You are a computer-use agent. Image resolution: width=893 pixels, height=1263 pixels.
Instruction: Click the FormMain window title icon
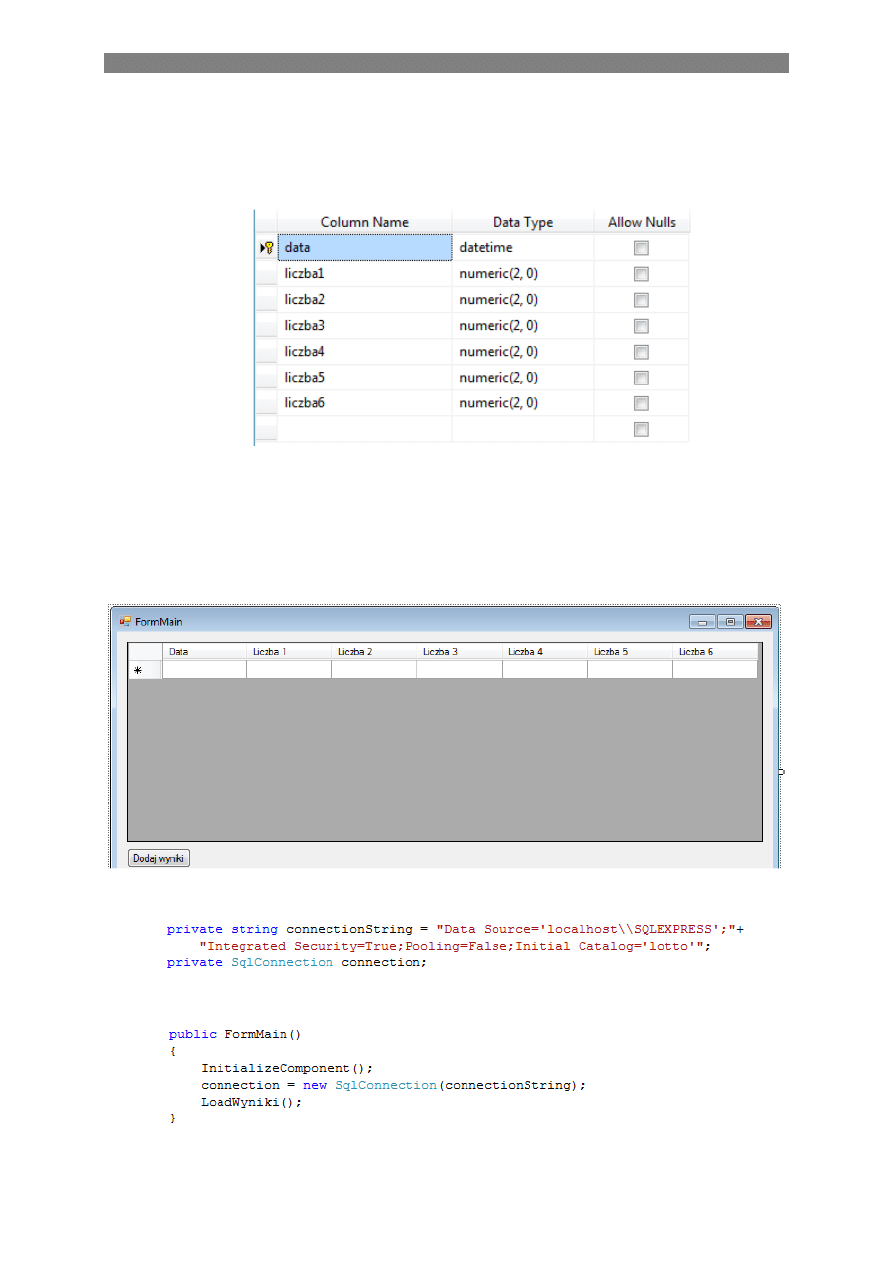pyautogui.click(x=126, y=621)
